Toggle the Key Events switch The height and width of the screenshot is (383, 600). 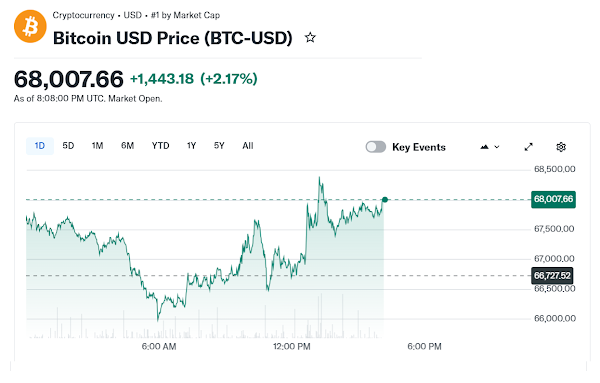375,147
